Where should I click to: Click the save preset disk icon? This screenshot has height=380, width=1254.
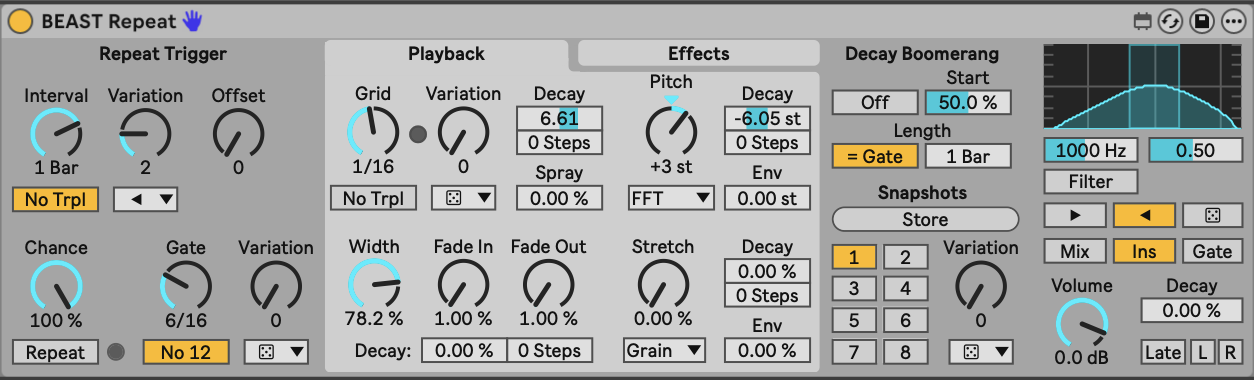pos(1201,21)
